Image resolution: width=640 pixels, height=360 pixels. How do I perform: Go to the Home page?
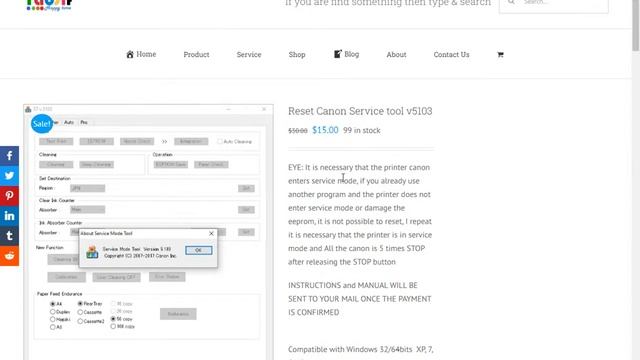[141, 54]
